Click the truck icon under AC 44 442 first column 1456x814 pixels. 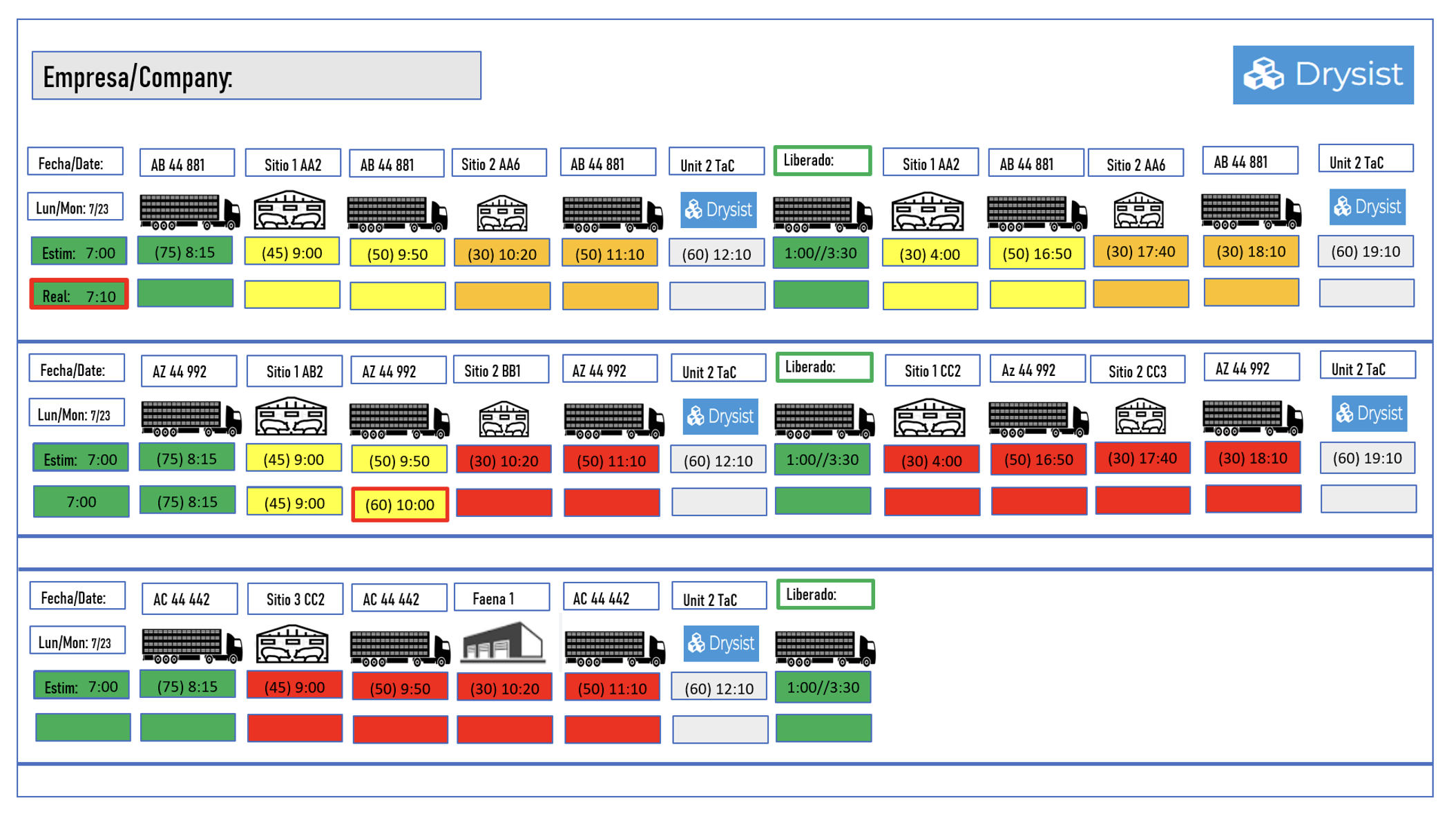[x=191, y=646]
